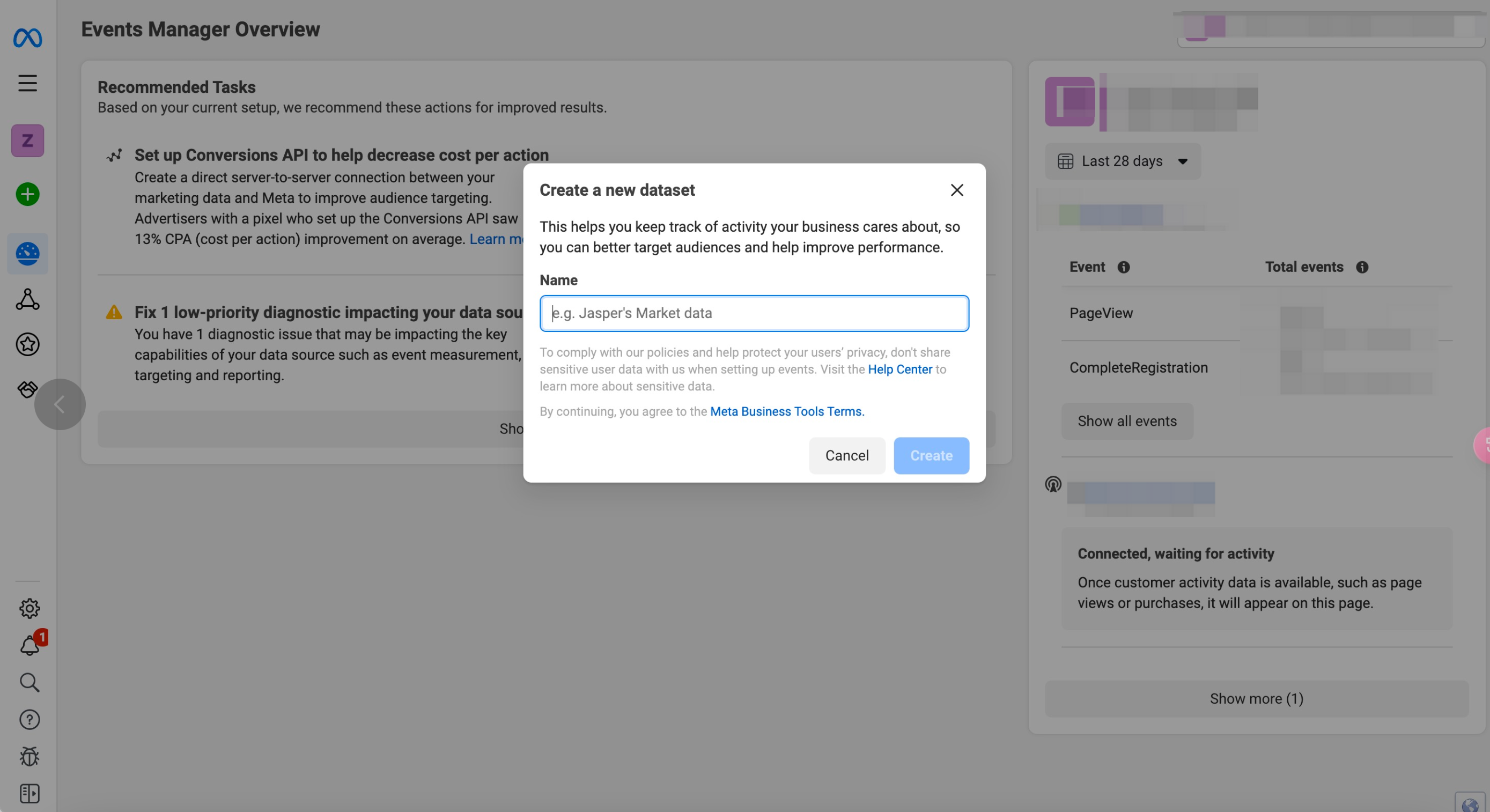Viewport: 1490px width, 812px height.
Task: Click the calendar icon in date selector
Action: [x=1065, y=161]
